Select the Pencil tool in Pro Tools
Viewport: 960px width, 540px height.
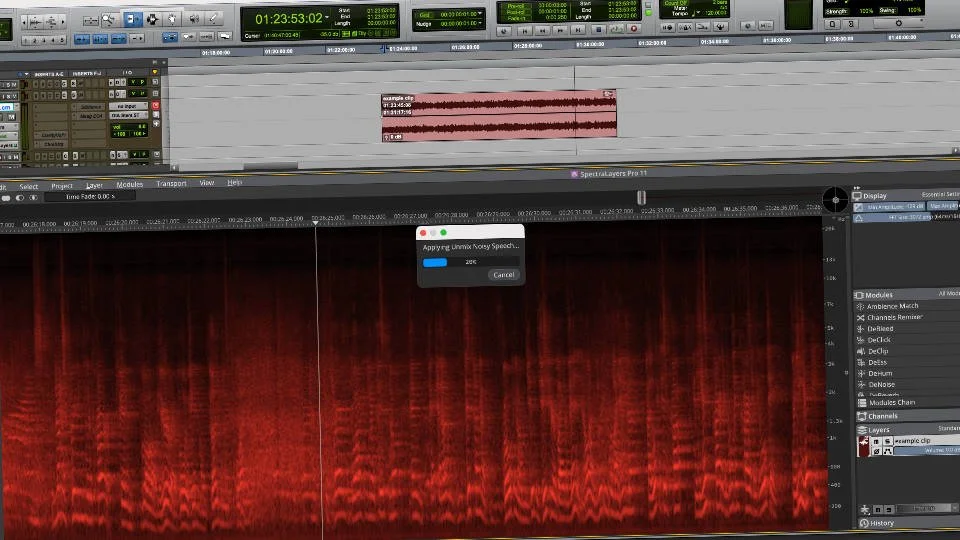[213, 18]
